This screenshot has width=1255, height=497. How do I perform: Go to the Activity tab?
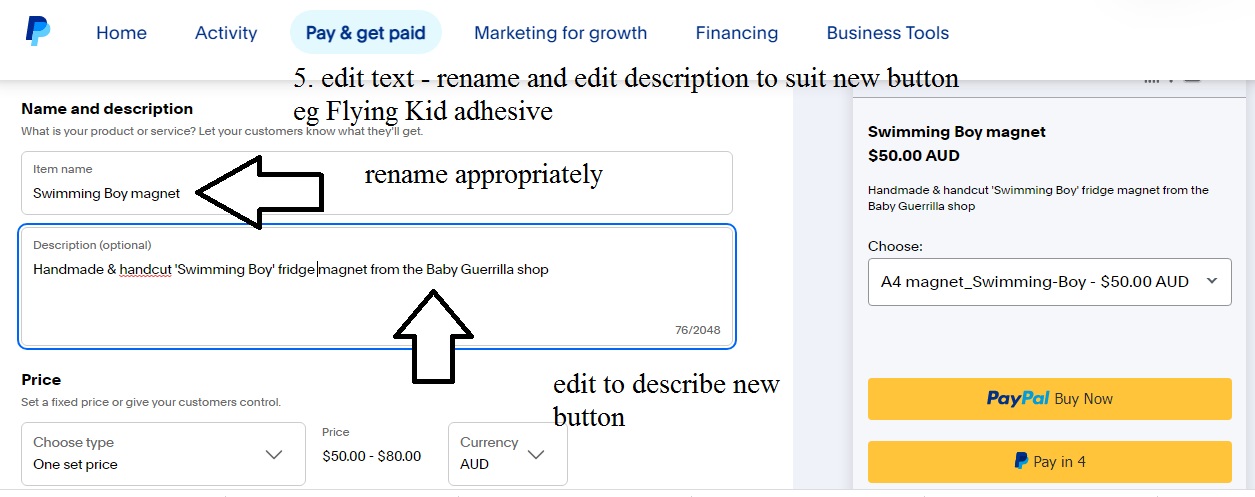pos(226,33)
